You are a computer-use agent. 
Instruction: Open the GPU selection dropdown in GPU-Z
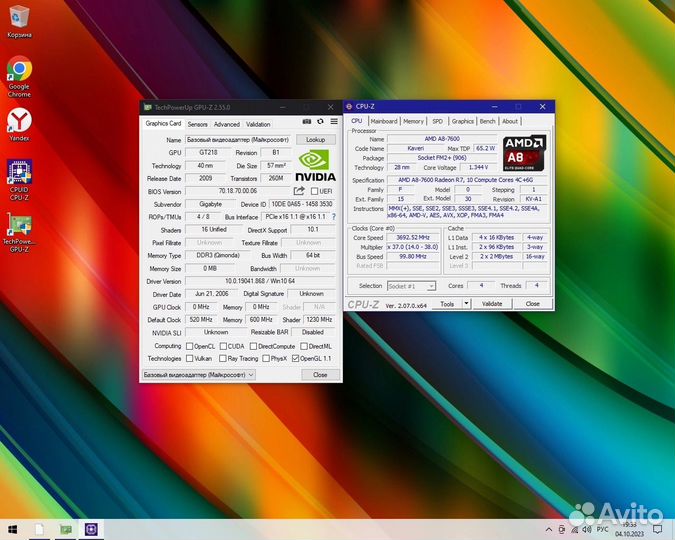pyautogui.click(x=198, y=375)
